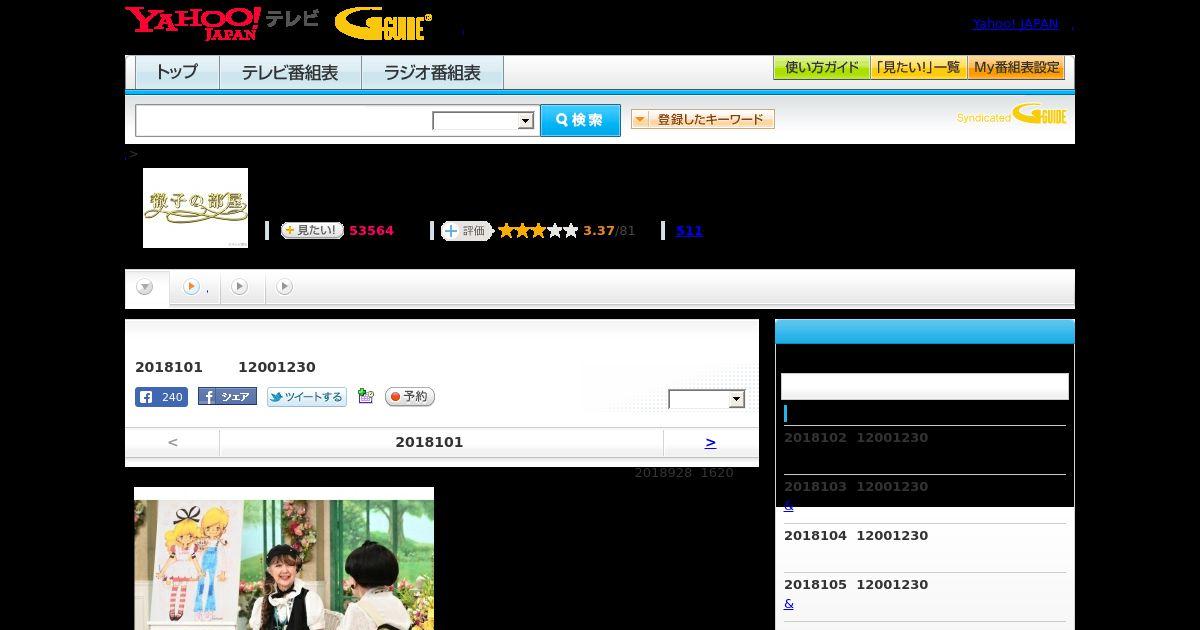Select sidebar entry 2018102 12001230

click(x=856, y=438)
